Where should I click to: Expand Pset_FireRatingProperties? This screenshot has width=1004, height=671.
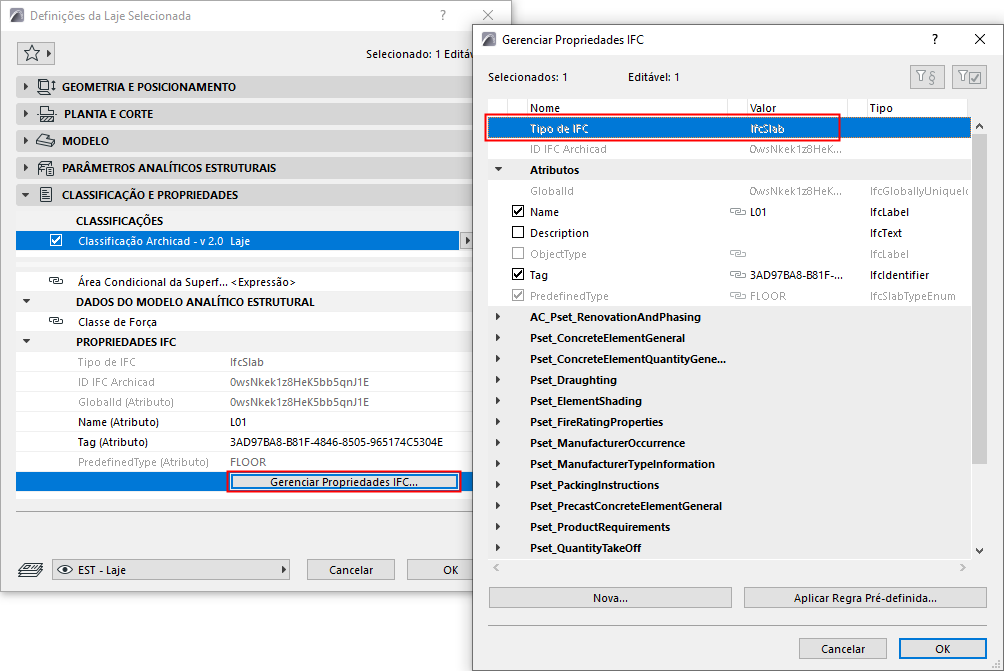[498, 422]
